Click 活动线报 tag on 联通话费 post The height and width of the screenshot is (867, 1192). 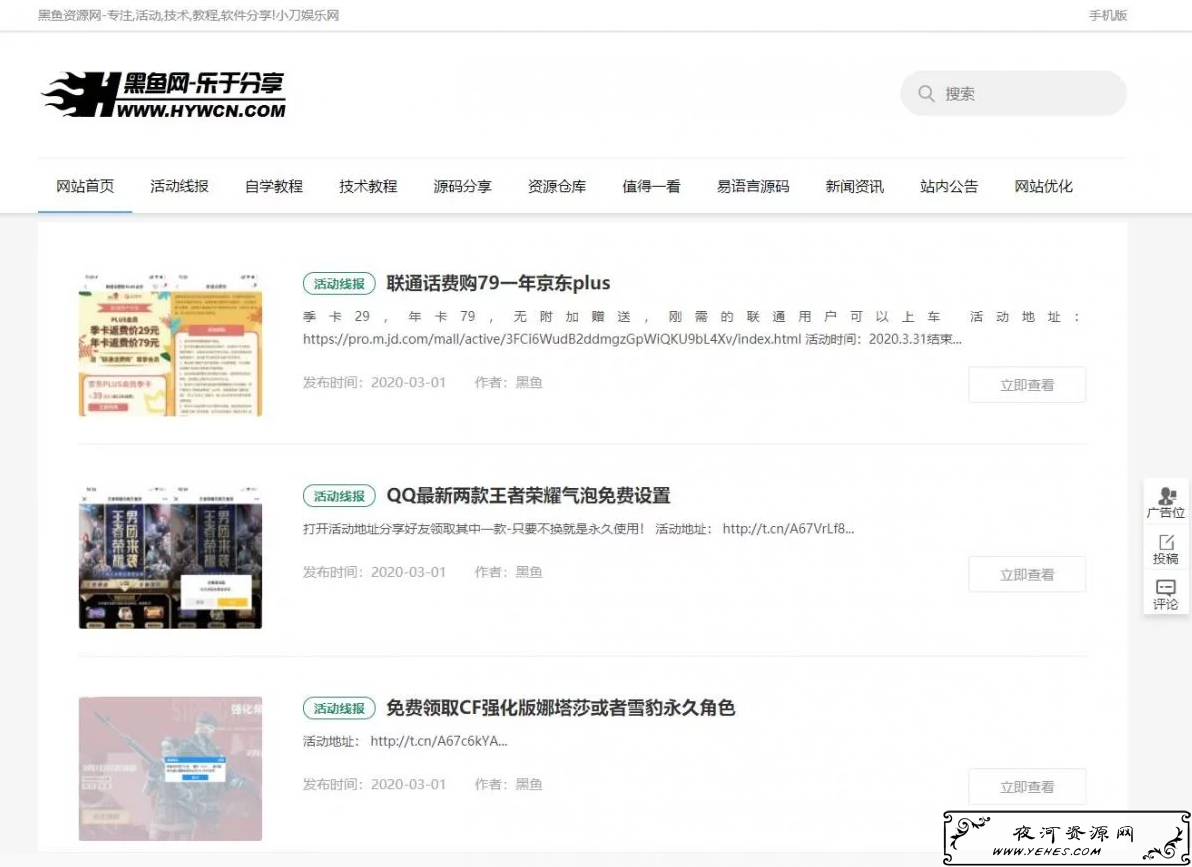339,284
